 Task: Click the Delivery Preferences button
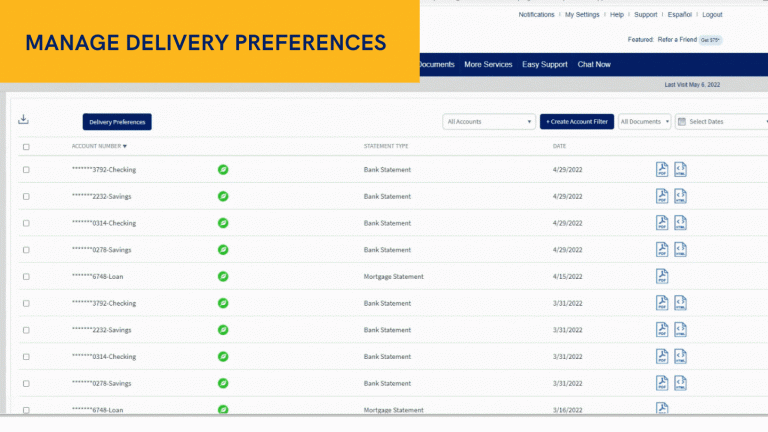click(117, 122)
